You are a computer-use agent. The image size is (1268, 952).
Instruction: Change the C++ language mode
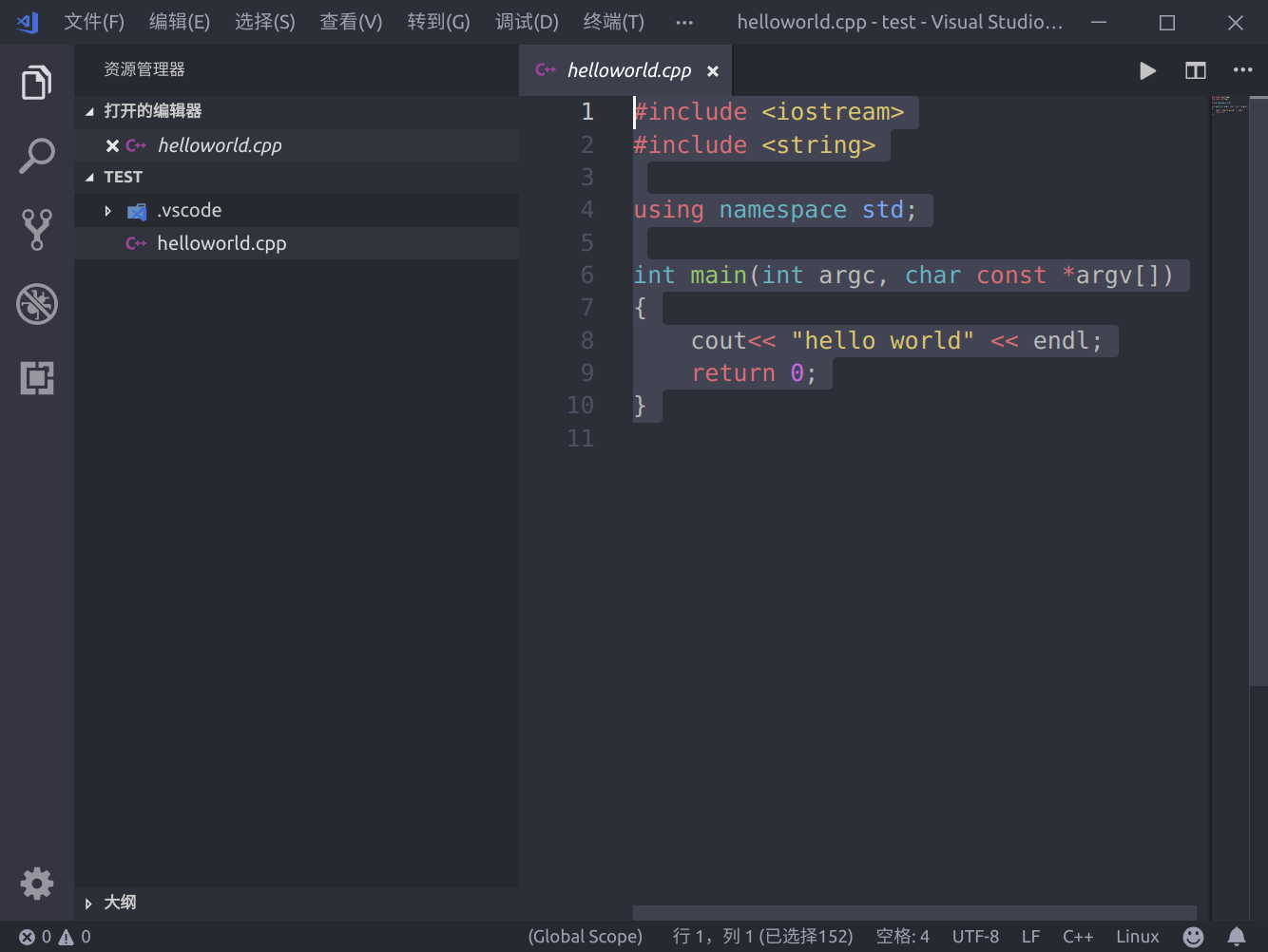(x=1077, y=937)
